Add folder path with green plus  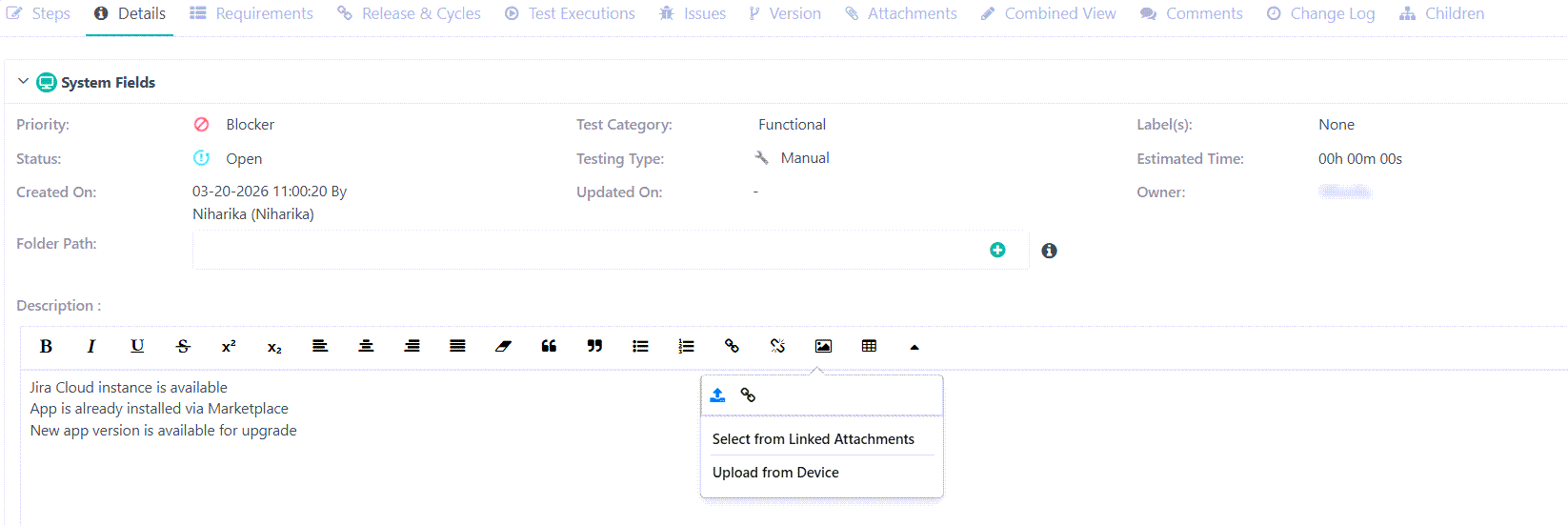click(997, 250)
